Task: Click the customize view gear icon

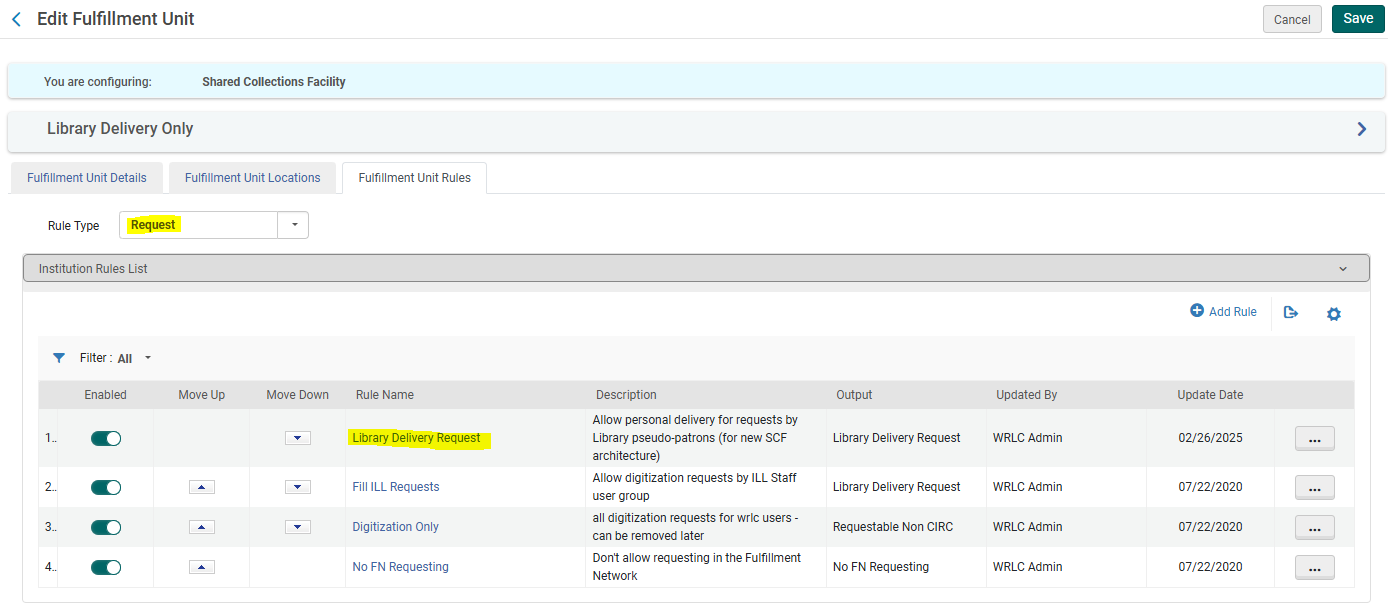Action: pyautogui.click(x=1334, y=313)
